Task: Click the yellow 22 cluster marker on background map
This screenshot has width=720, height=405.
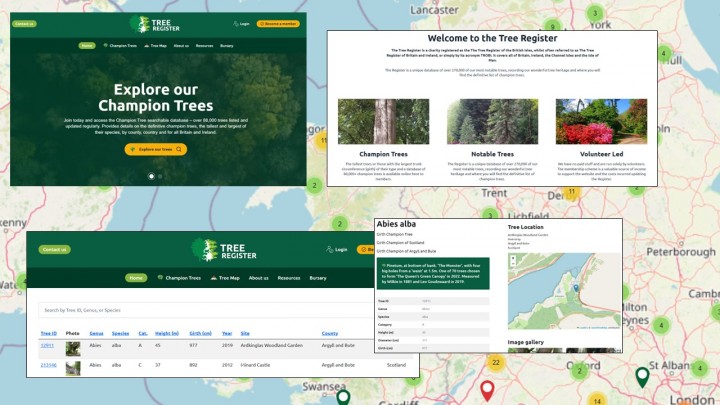Action: 496,362
